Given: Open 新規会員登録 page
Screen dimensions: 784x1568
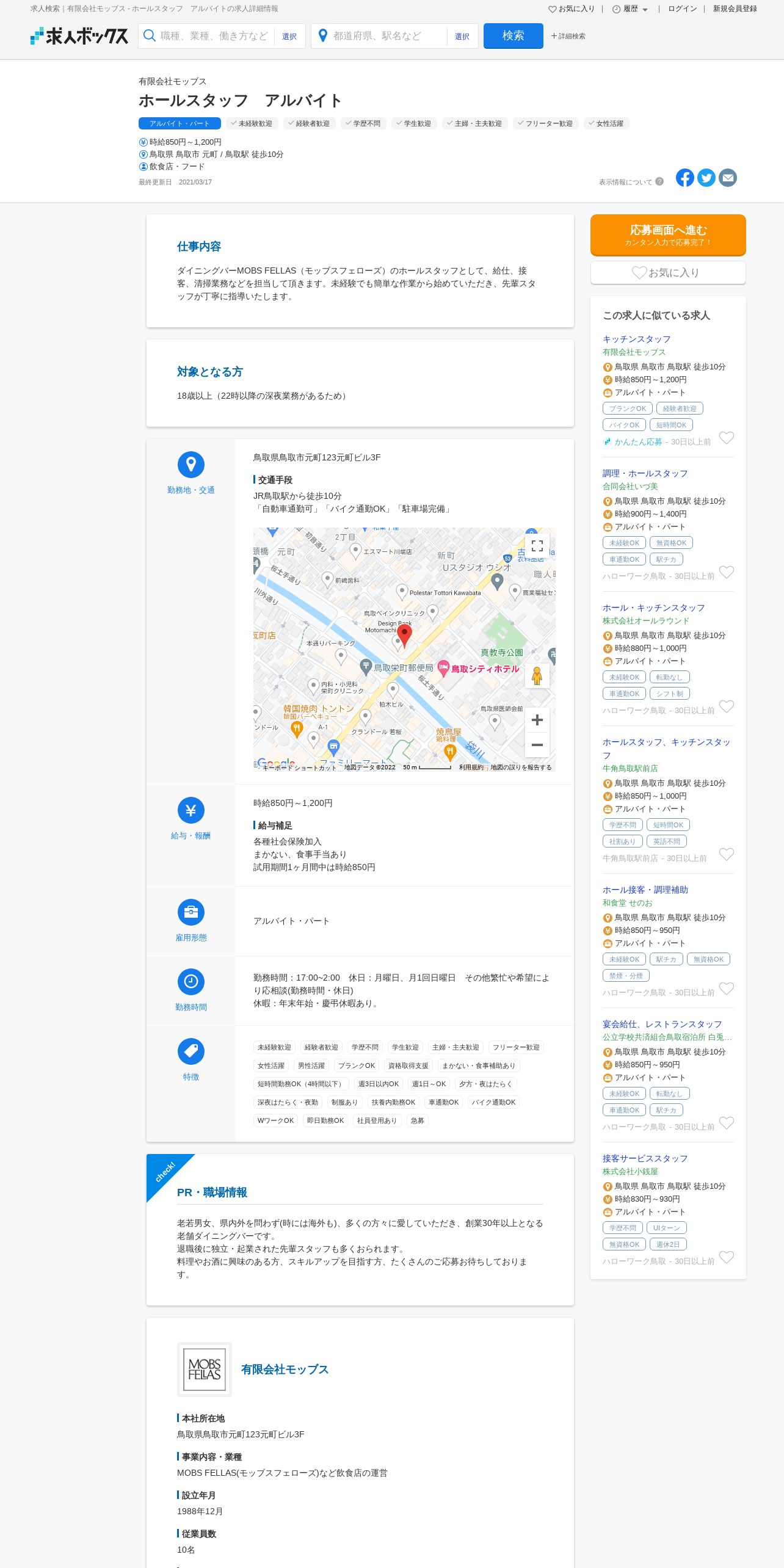Looking at the screenshot, I should coord(735,9).
